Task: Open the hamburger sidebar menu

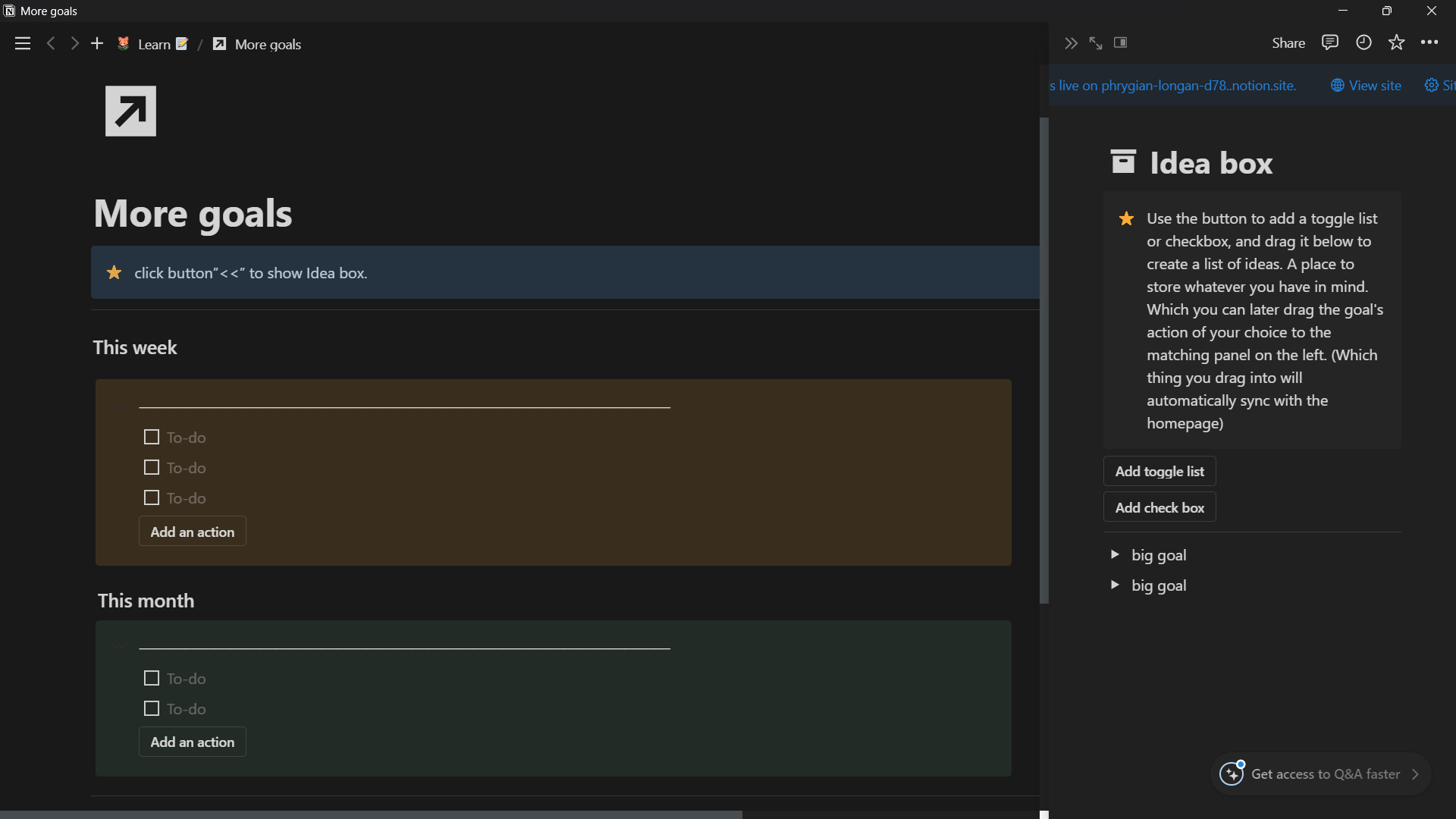Action: 23,44
